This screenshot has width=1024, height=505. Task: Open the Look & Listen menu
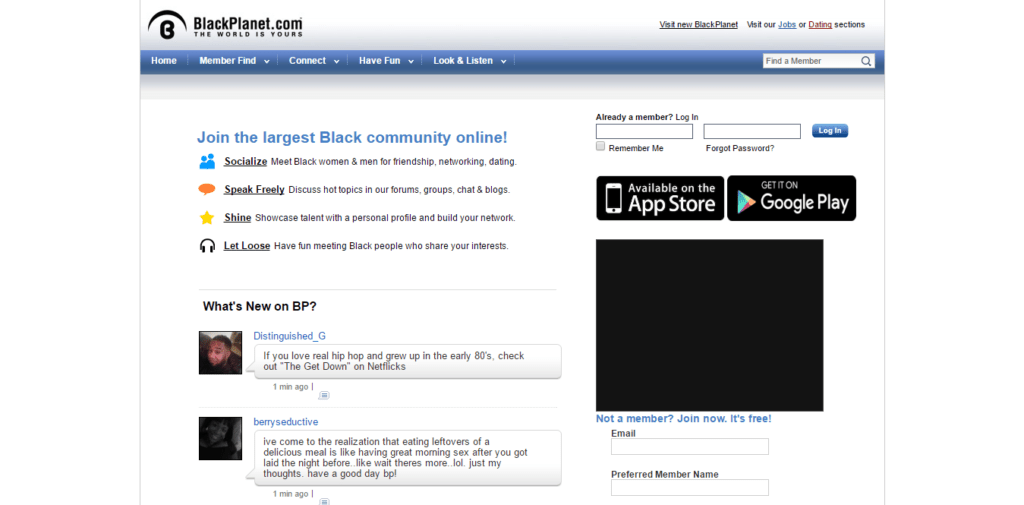(x=463, y=61)
